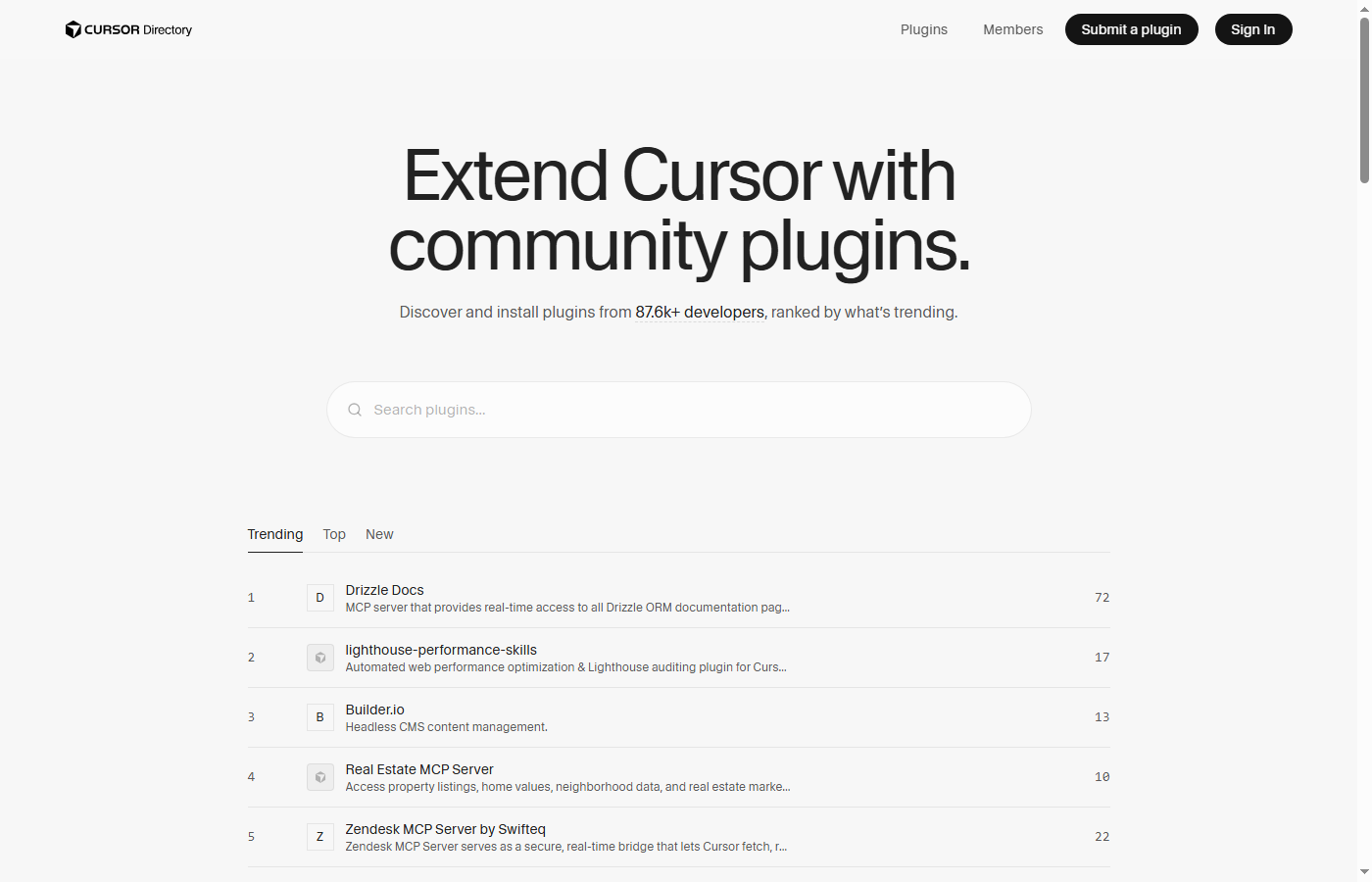This screenshot has width=1372, height=882.
Task: Open the Plugins nav link
Action: (x=924, y=29)
